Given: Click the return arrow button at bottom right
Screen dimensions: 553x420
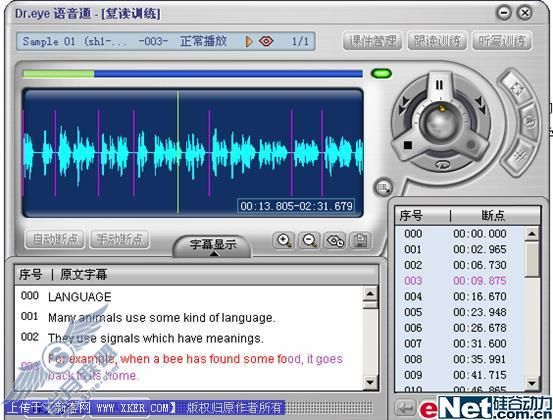Looking at the screenshot, I should 405,408.
